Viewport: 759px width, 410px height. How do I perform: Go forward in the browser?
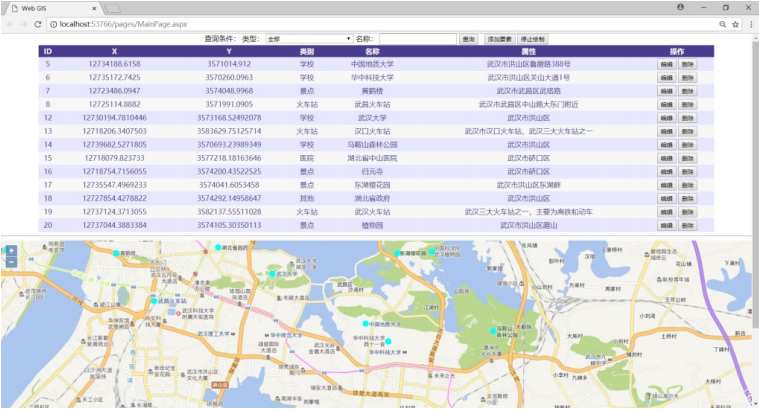click(x=23, y=24)
